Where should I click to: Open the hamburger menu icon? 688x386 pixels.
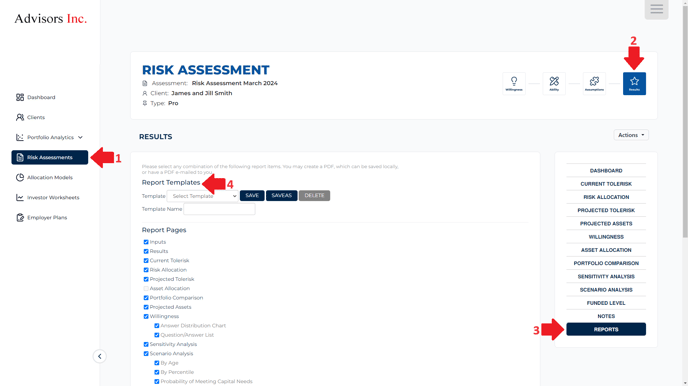[x=656, y=9]
